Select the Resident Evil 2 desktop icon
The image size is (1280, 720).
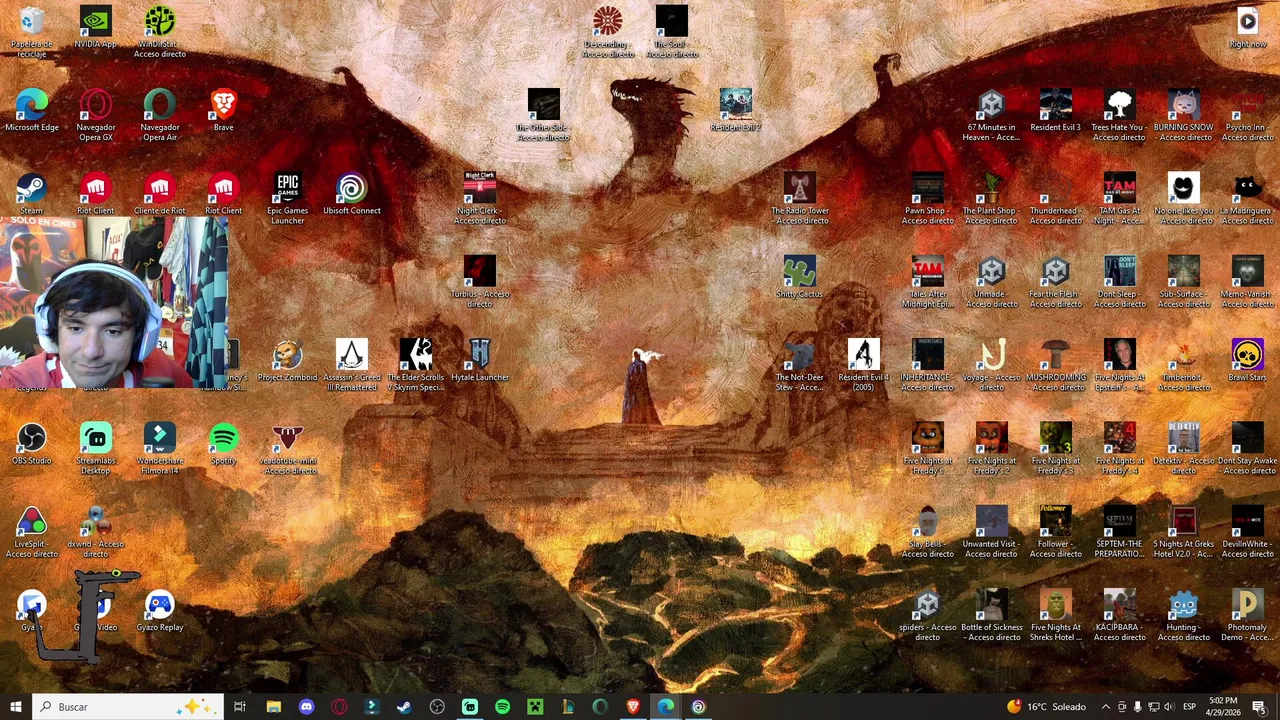click(x=735, y=111)
